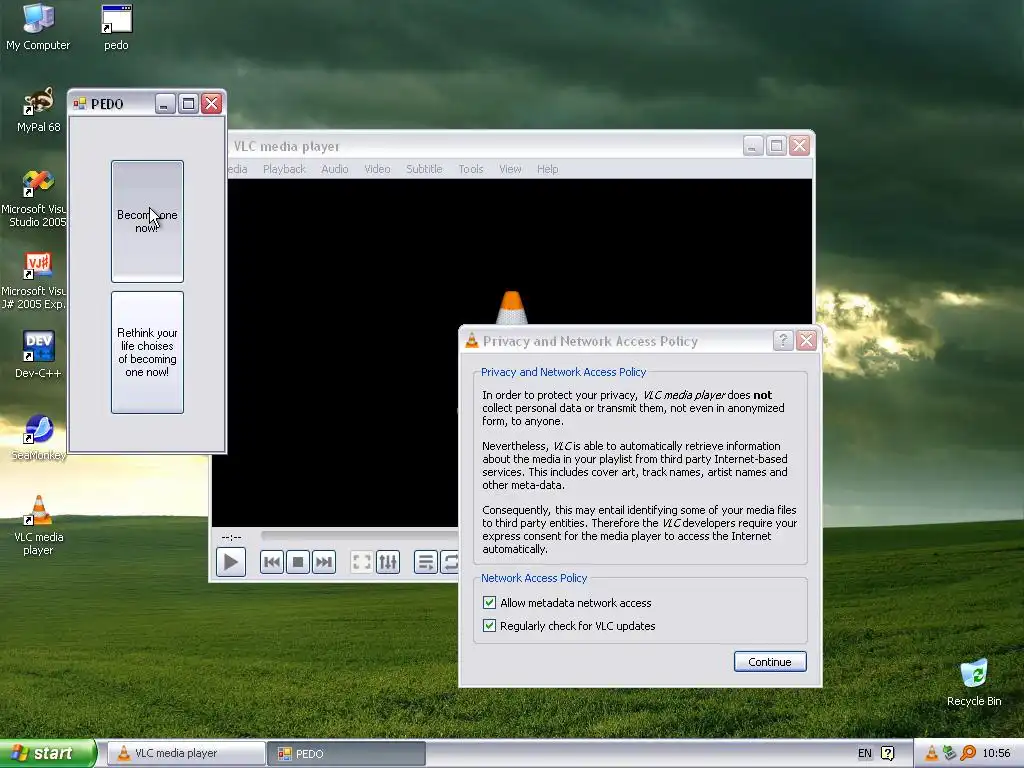
Task: Select the Dev-C++ desktop icon
Action: coord(38,355)
